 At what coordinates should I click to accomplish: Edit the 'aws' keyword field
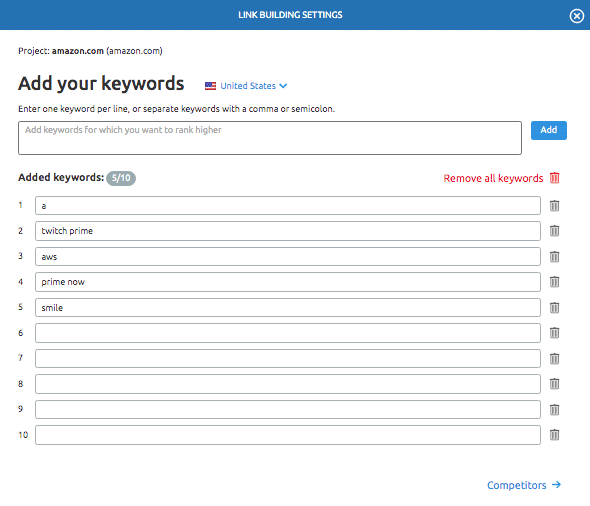pos(288,257)
